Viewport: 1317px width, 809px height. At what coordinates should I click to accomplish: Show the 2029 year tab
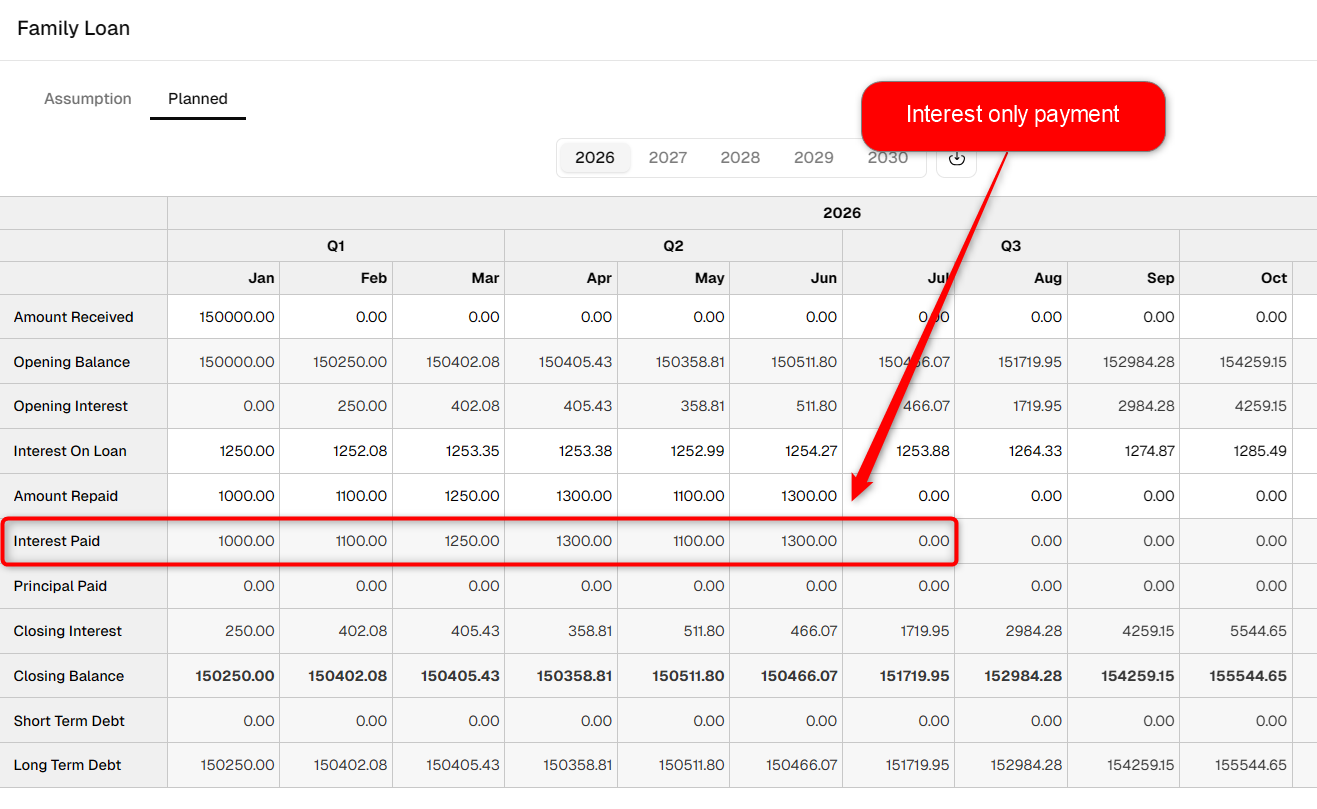coord(814,158)
